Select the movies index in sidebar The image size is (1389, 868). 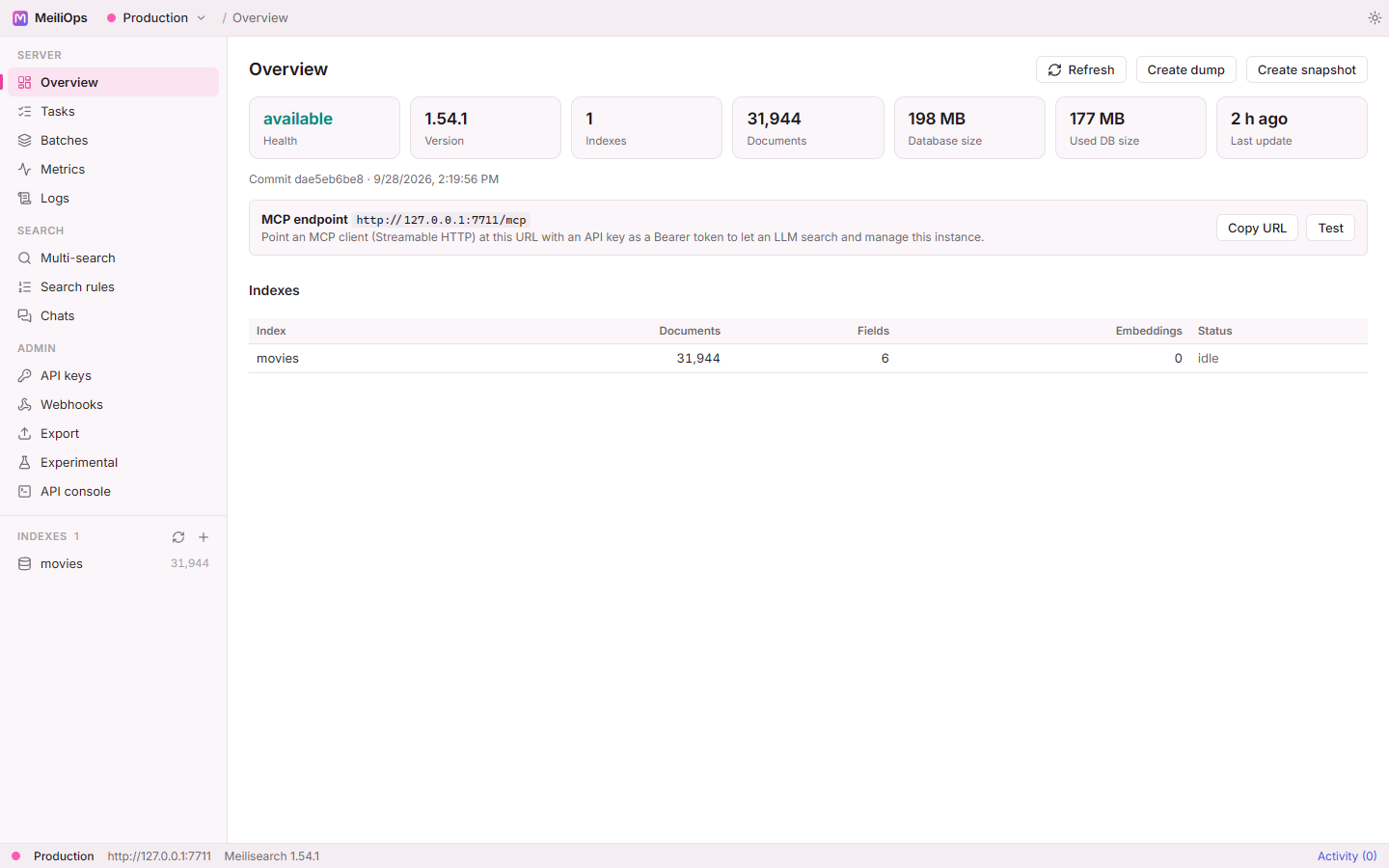click(x=113, y=564)
